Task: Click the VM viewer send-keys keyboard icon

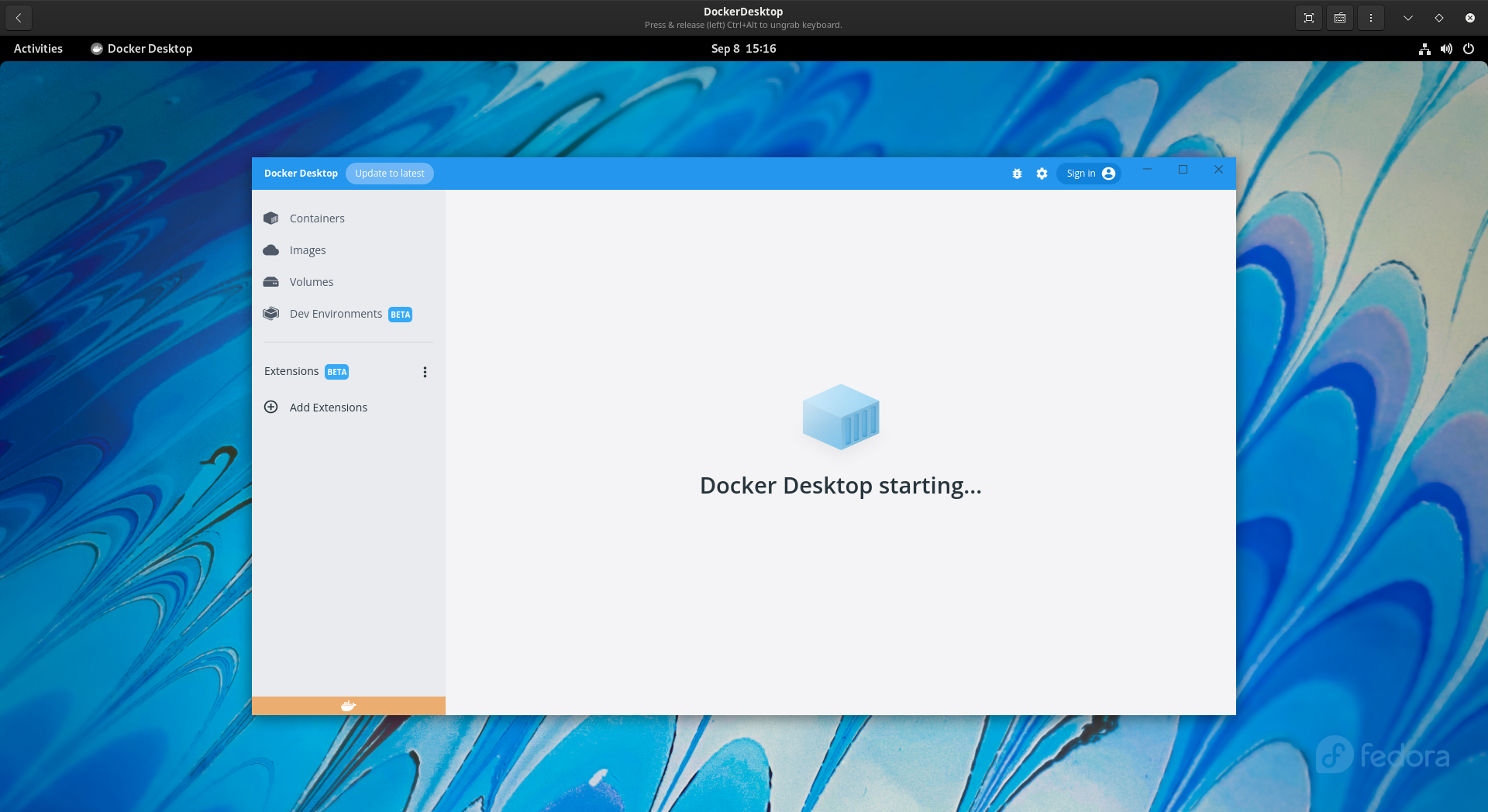Action: [x=1340, y=18]
